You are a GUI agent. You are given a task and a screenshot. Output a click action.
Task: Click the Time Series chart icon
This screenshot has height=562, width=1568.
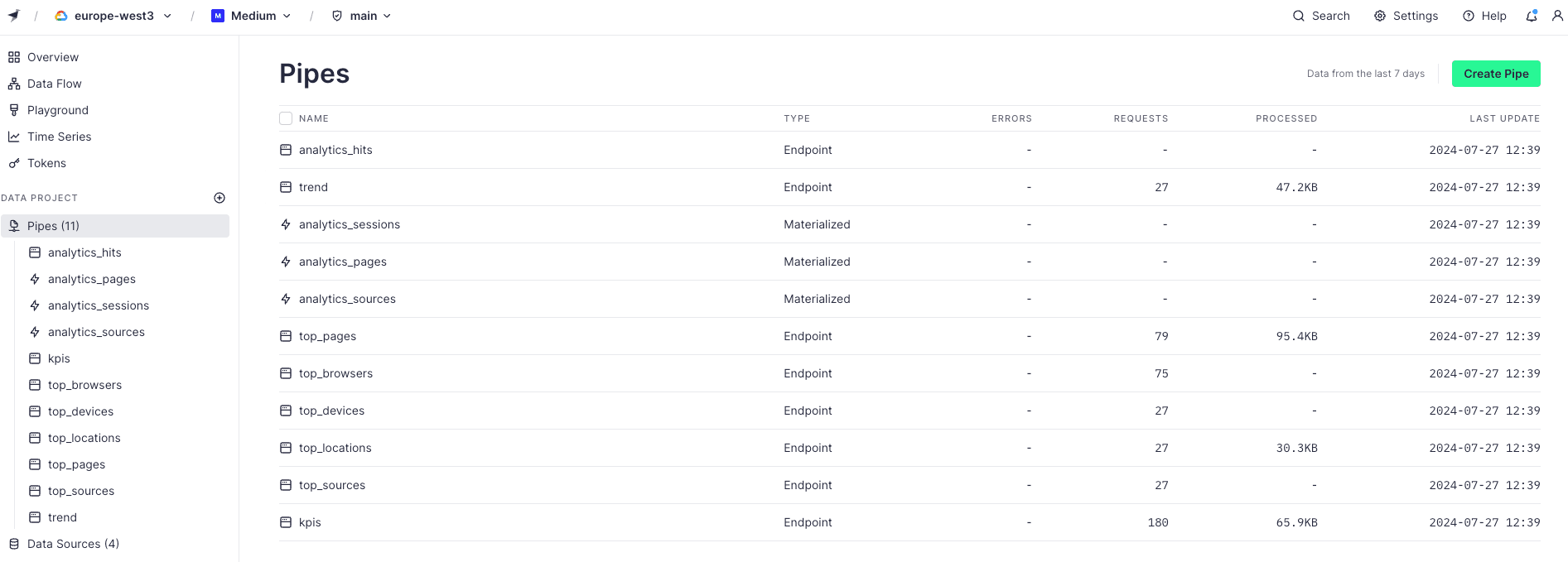click(x=14, y=137)
